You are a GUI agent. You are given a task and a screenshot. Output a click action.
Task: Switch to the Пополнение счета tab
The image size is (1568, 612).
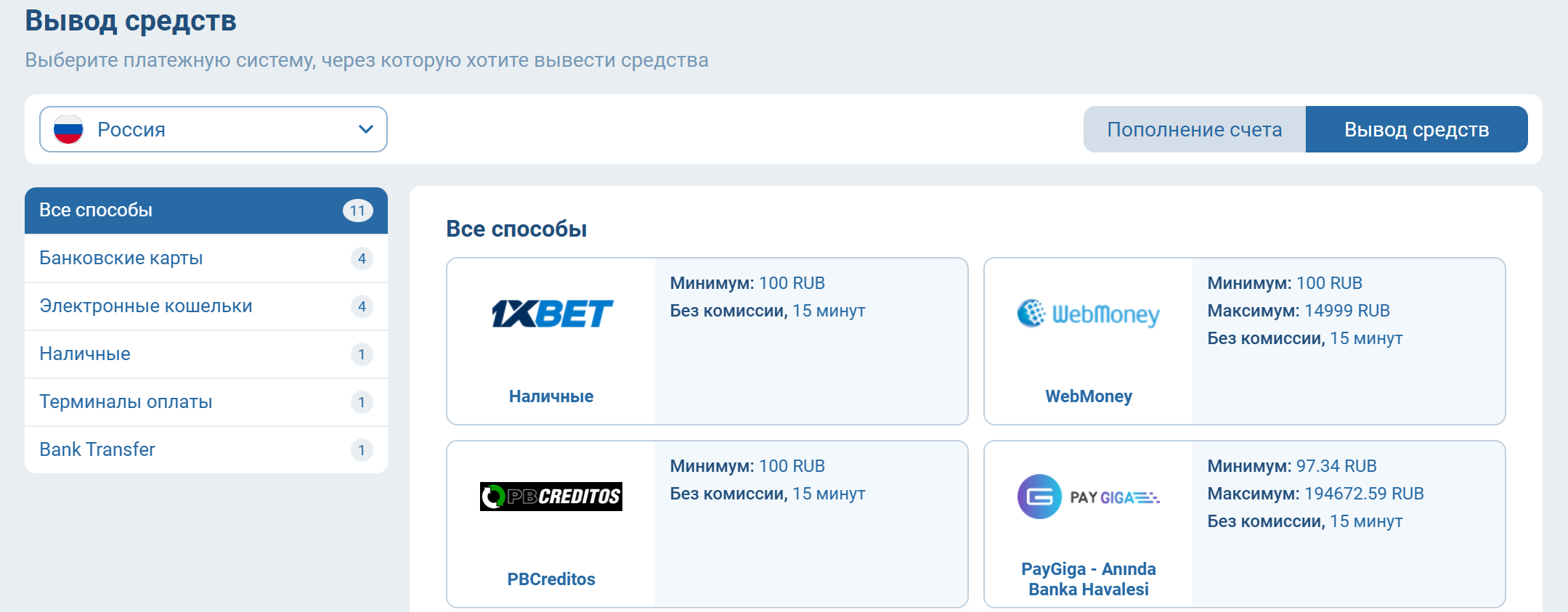click(1193, 128)
